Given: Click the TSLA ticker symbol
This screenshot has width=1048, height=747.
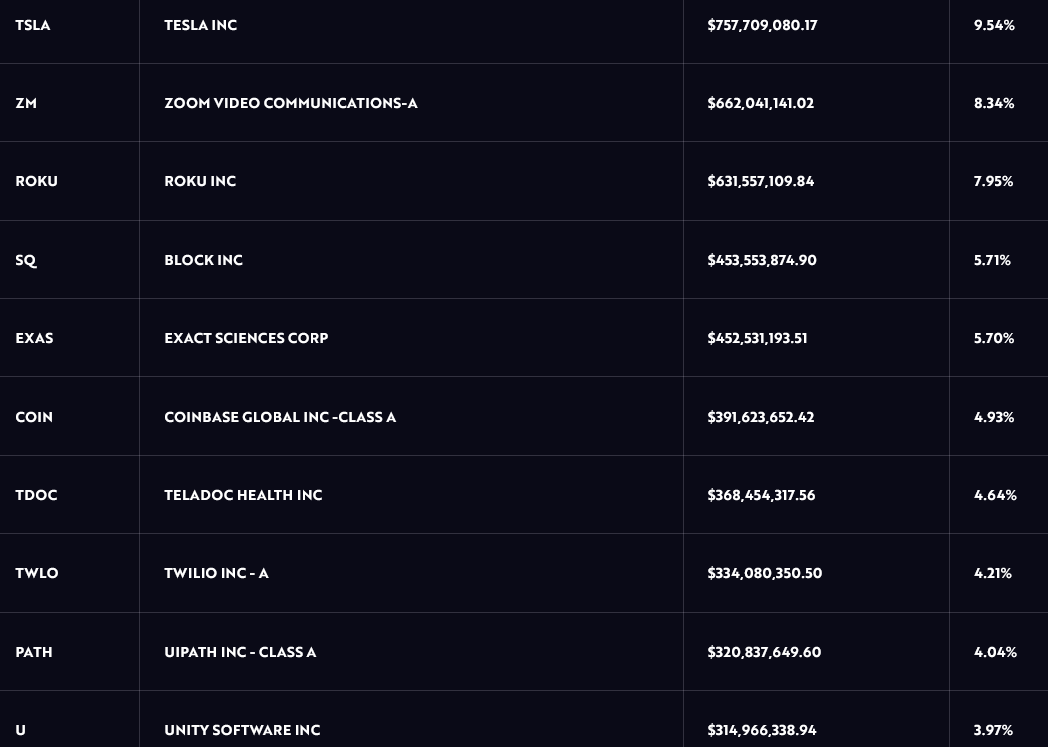Looking at the screenshot, I should pyautogui.click(x=33, y=25).
